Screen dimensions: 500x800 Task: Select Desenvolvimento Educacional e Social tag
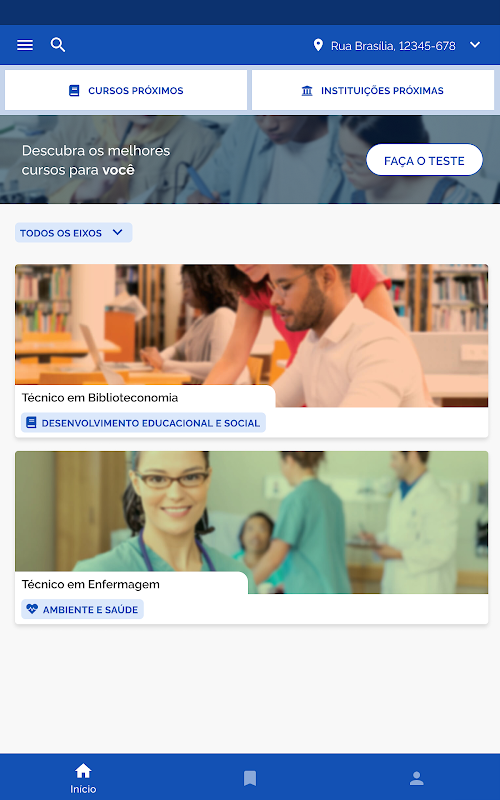143,423
